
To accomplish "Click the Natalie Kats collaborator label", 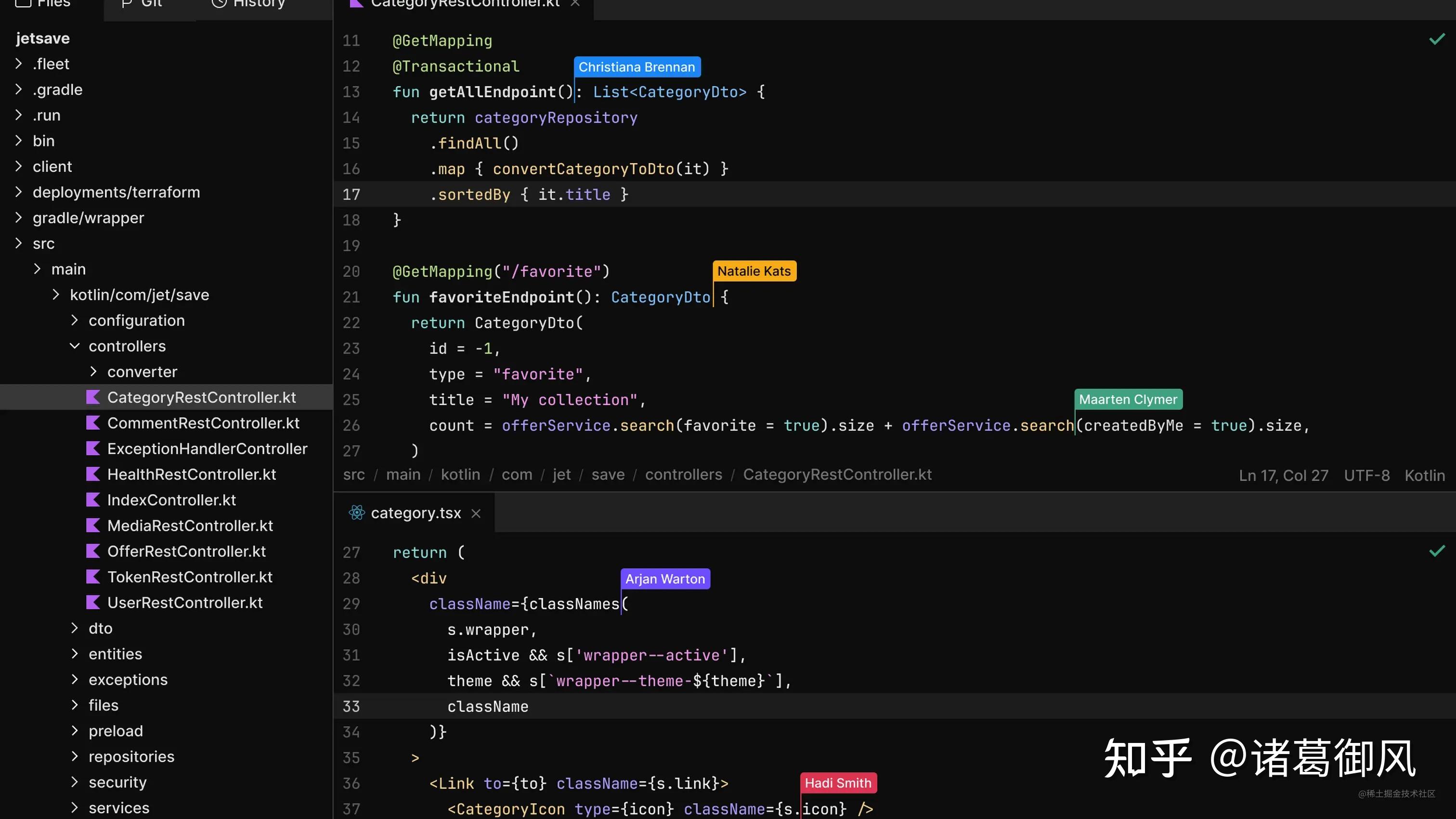I will click(754, 271).
